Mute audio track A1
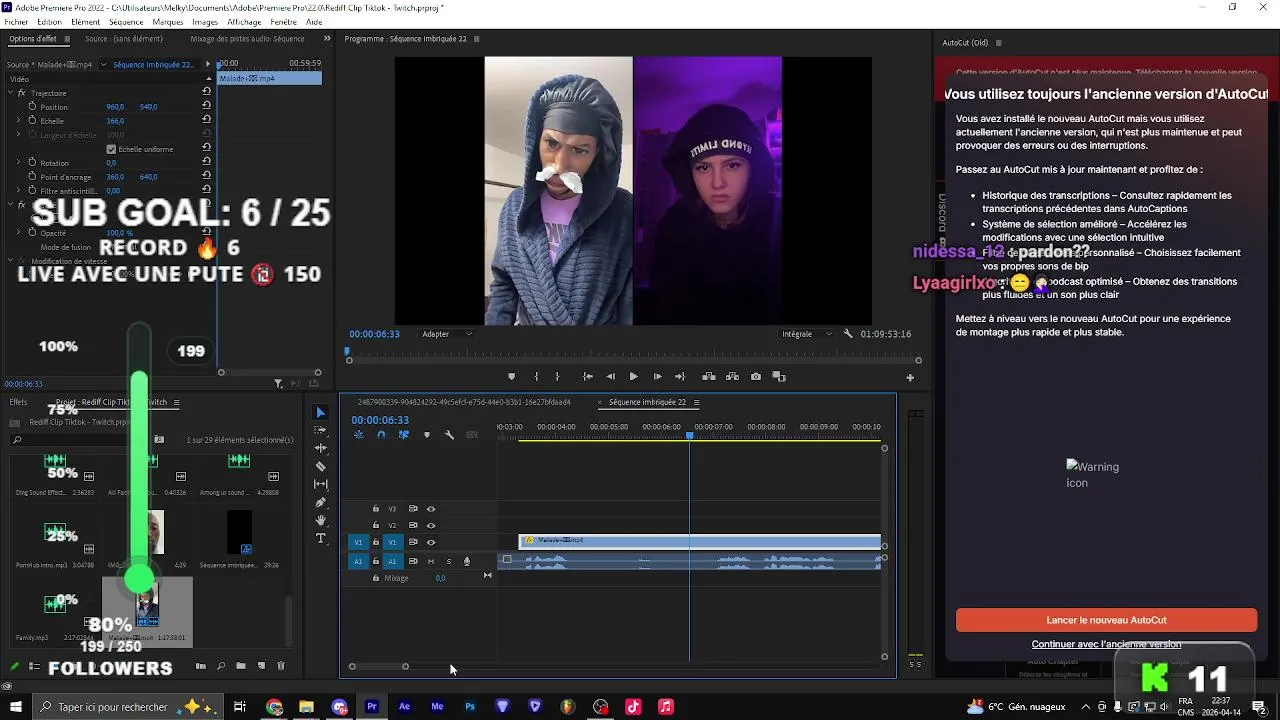Screen dimensions: 1280x720 coord(431,561)
